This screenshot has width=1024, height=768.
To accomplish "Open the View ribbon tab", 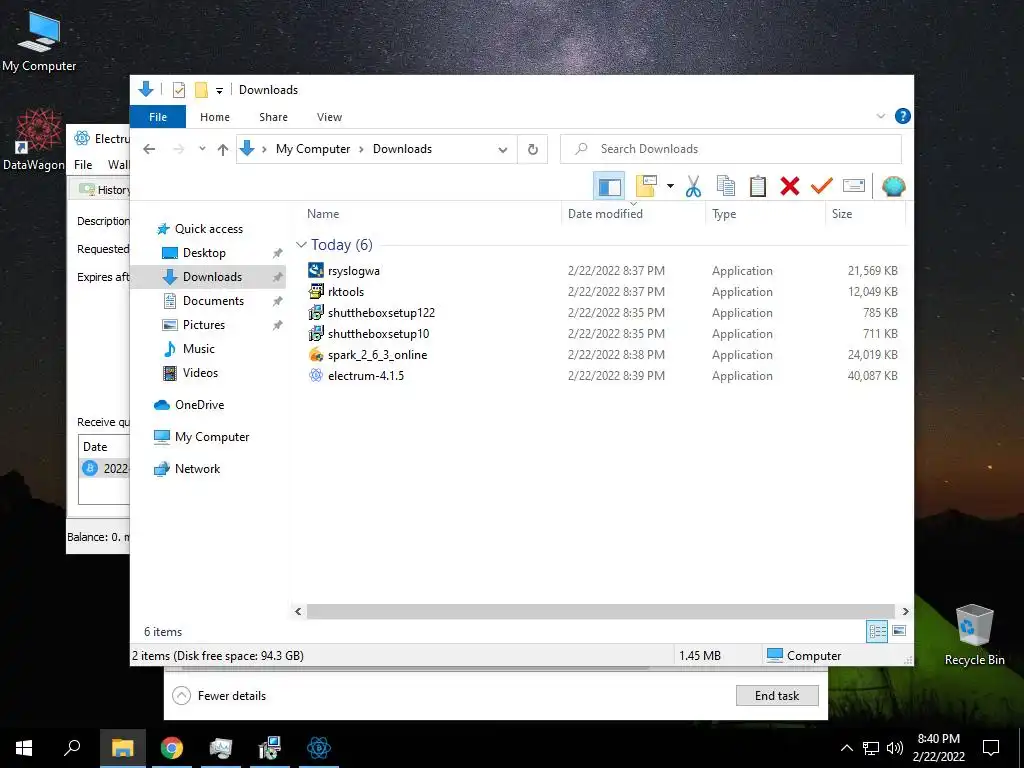I will (x=329, y=117).
